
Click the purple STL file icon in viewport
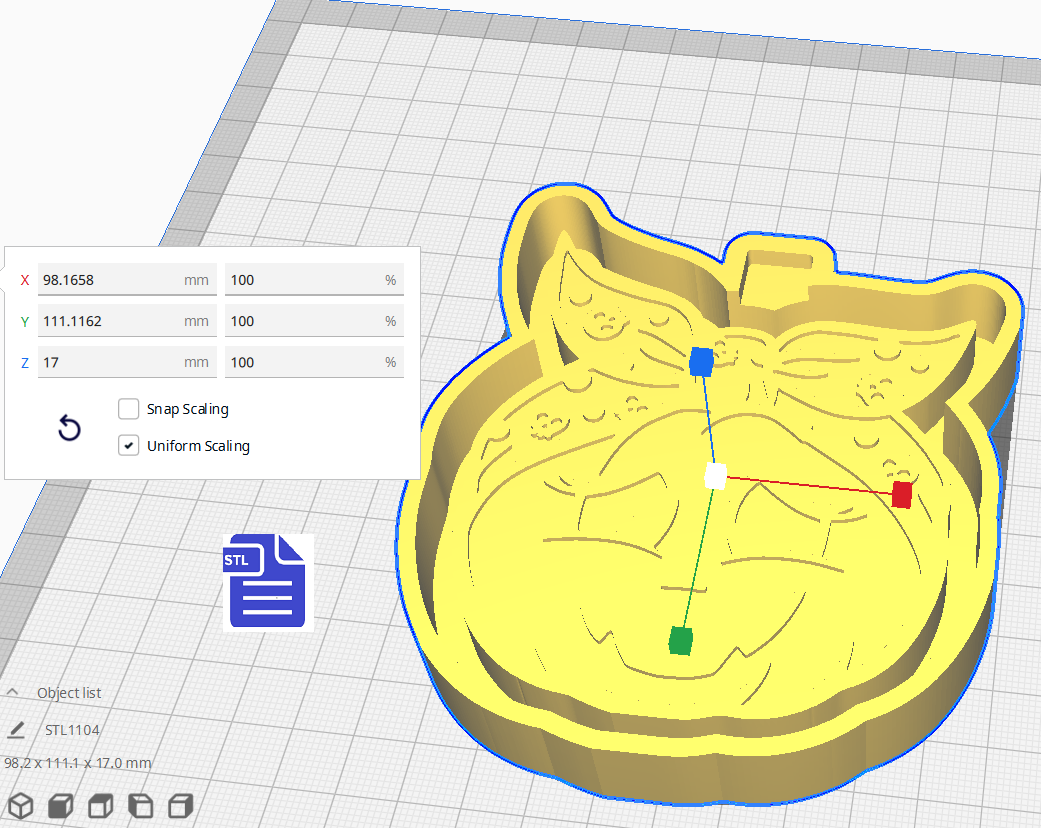coord(266,581)
